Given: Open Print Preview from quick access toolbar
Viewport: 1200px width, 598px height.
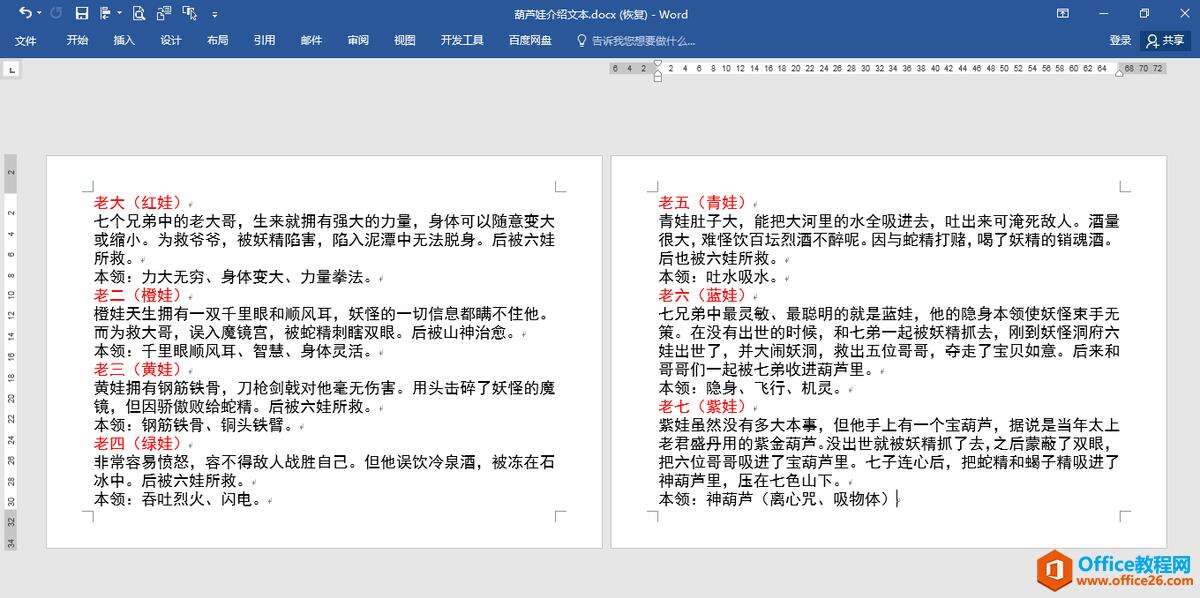Looking at the screenshot, I should (137, 14).
